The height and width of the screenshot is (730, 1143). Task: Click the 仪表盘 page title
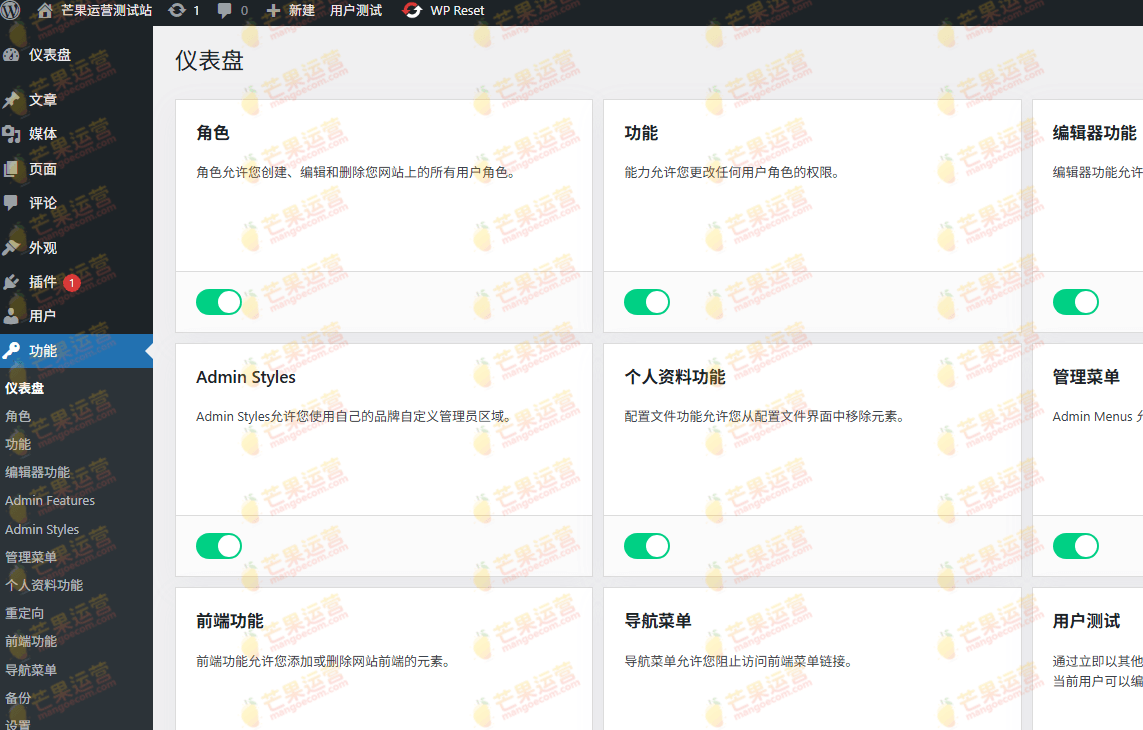click(209, 60)
